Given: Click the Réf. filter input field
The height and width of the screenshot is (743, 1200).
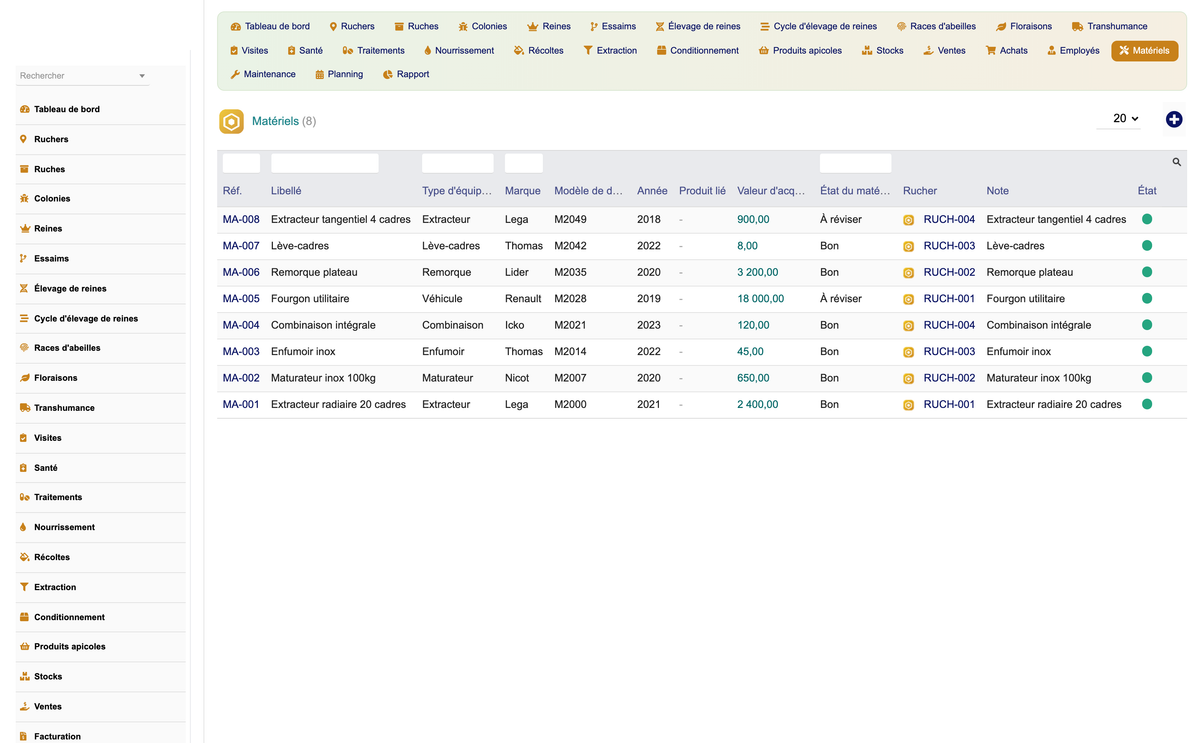Looking at the screenshot, I should point(241,163).
